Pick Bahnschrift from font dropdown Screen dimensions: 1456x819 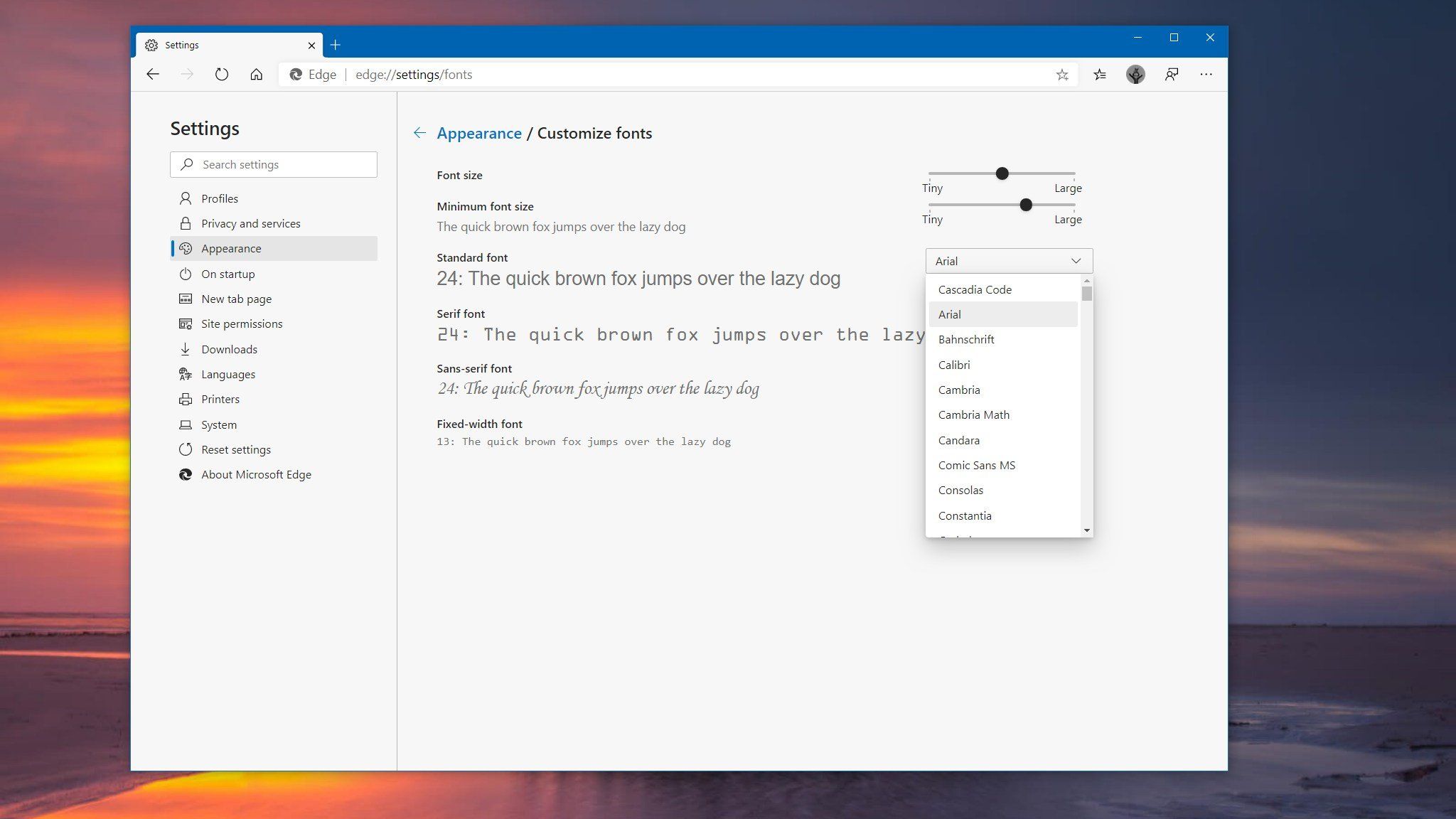(x=1003, y=339)
